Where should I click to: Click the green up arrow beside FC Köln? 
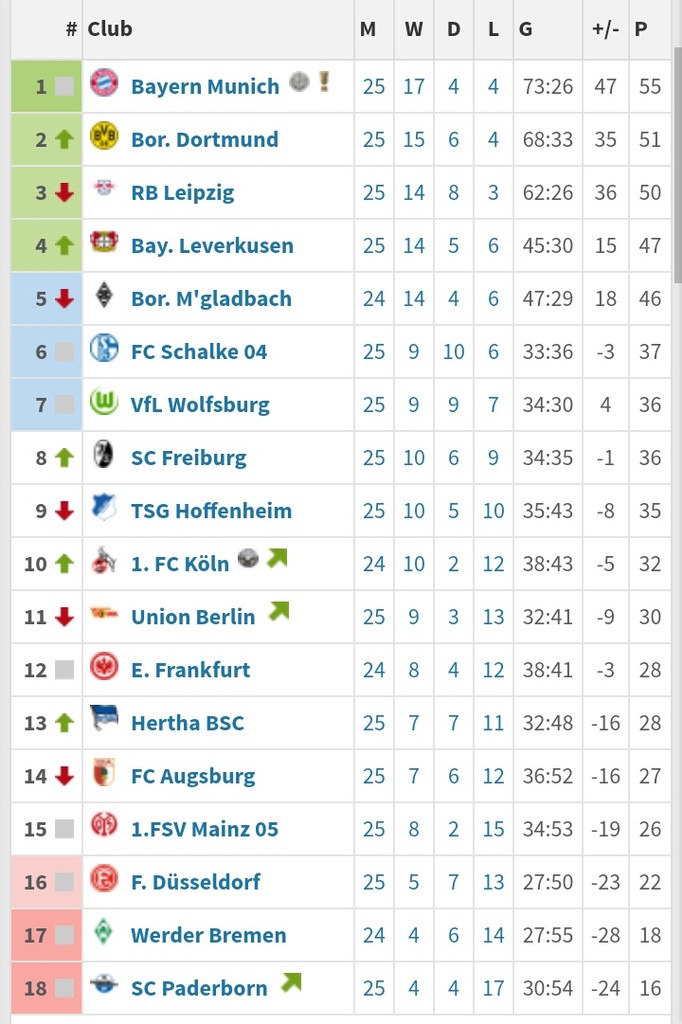(65, 564)
